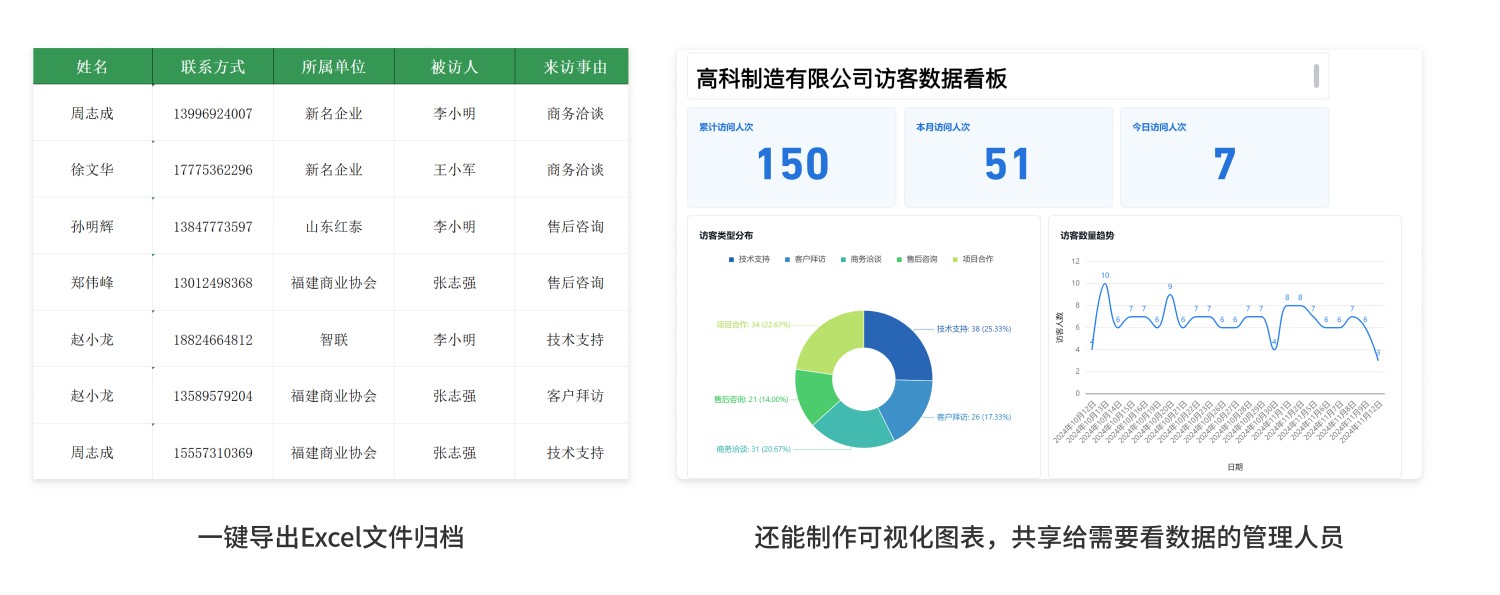
Task: Click the green 售后咨询 donut segment
Action: point(813,395)
